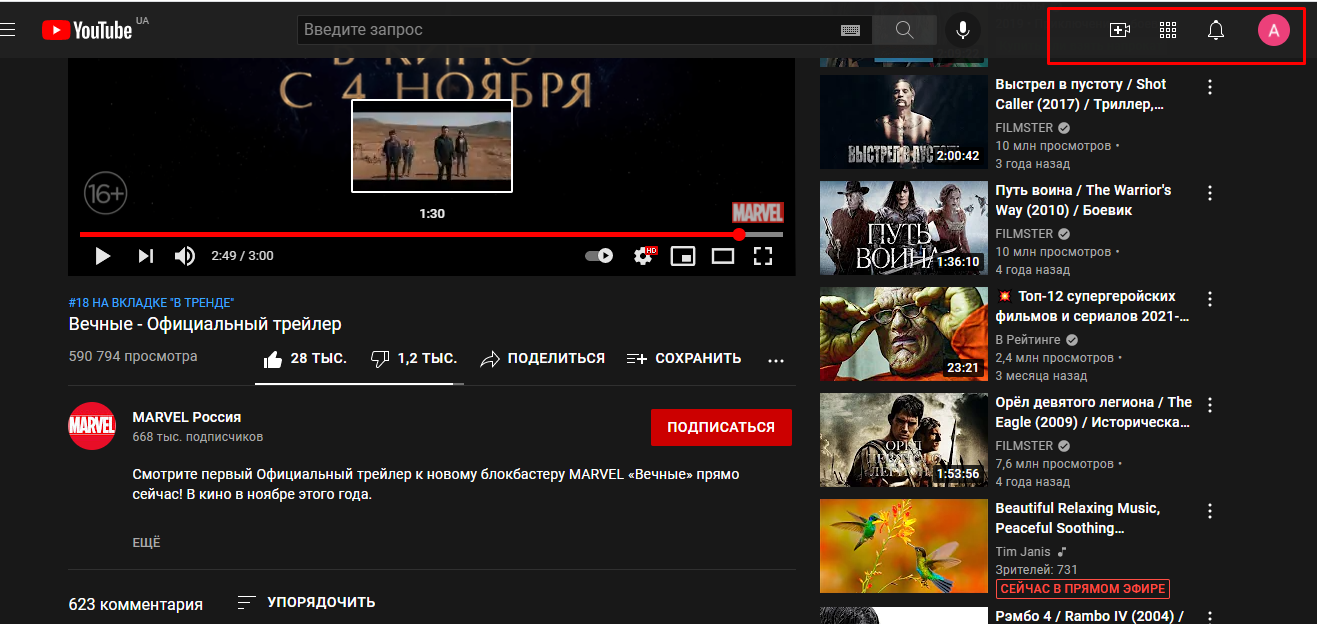Like the video with 28 ТЫС.
1317x624 pixels.
pos(304,358)
